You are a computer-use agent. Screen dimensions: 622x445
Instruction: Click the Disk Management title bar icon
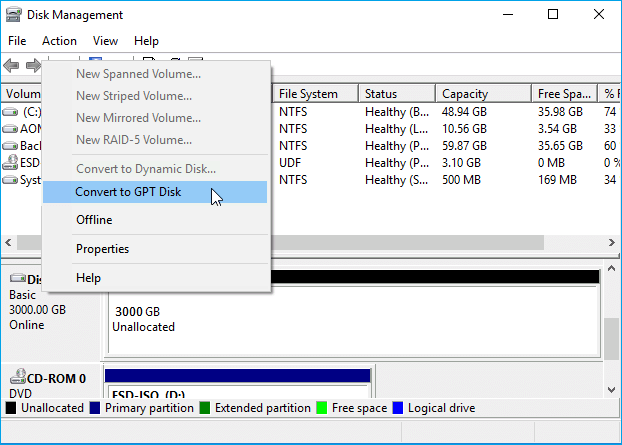coord(14,15)
